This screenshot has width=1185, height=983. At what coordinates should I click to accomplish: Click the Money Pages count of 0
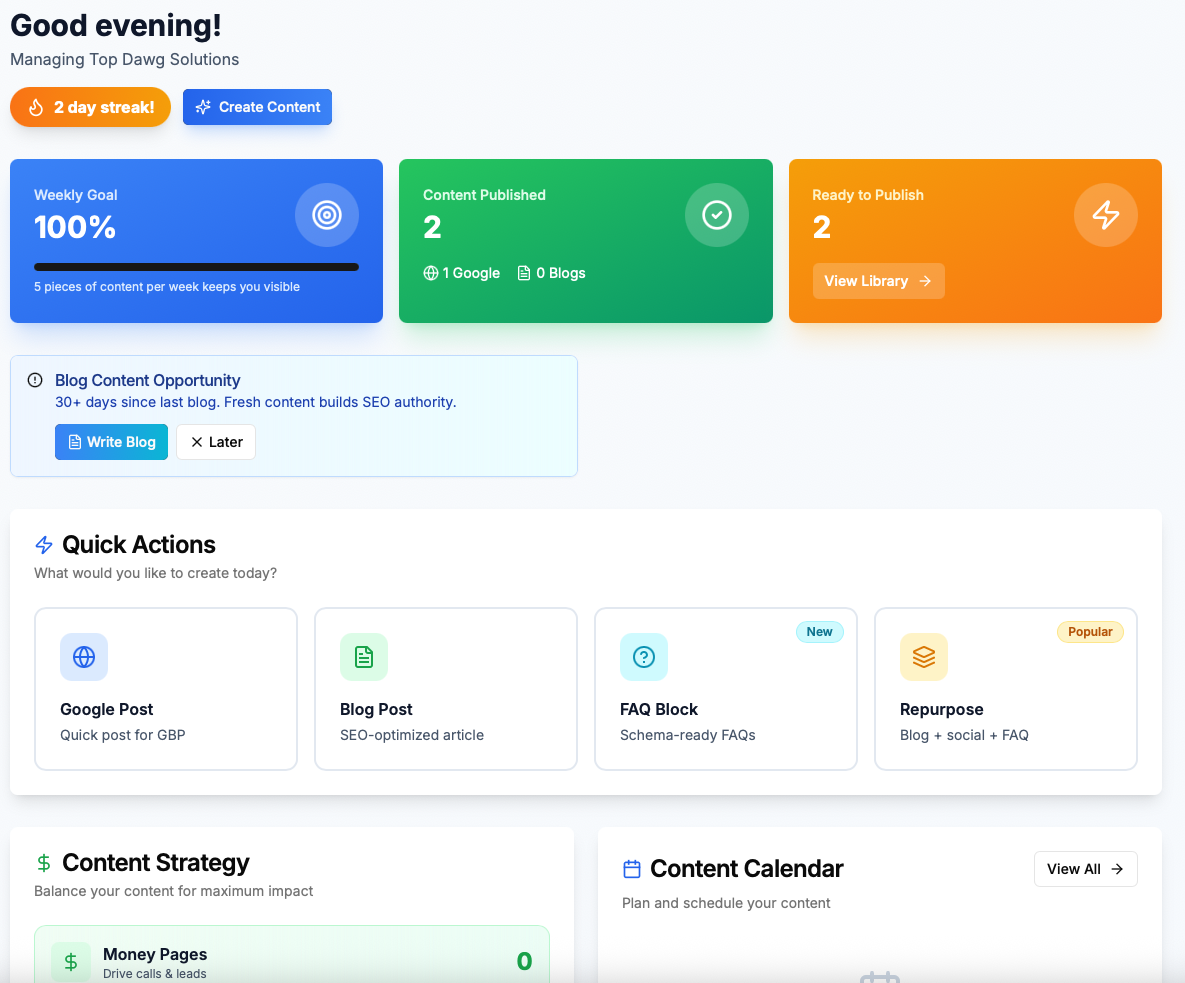pyautogui.click(x=524, y=961)
